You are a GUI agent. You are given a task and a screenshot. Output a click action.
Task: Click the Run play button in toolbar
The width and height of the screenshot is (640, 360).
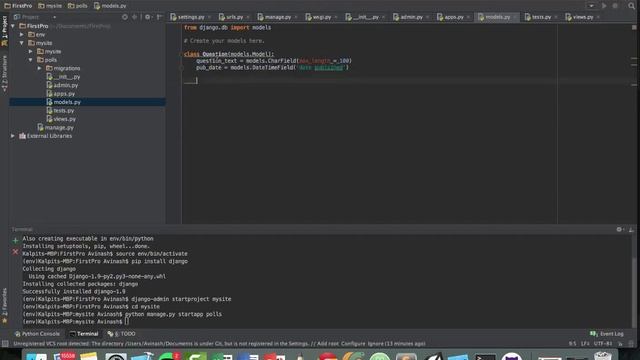click(604, 6)
